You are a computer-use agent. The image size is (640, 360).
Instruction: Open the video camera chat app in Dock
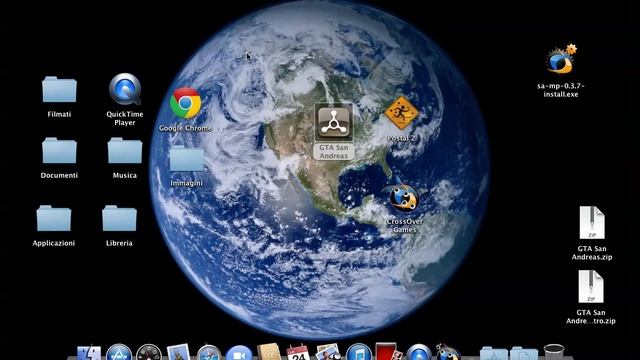(x=239, y=353)
